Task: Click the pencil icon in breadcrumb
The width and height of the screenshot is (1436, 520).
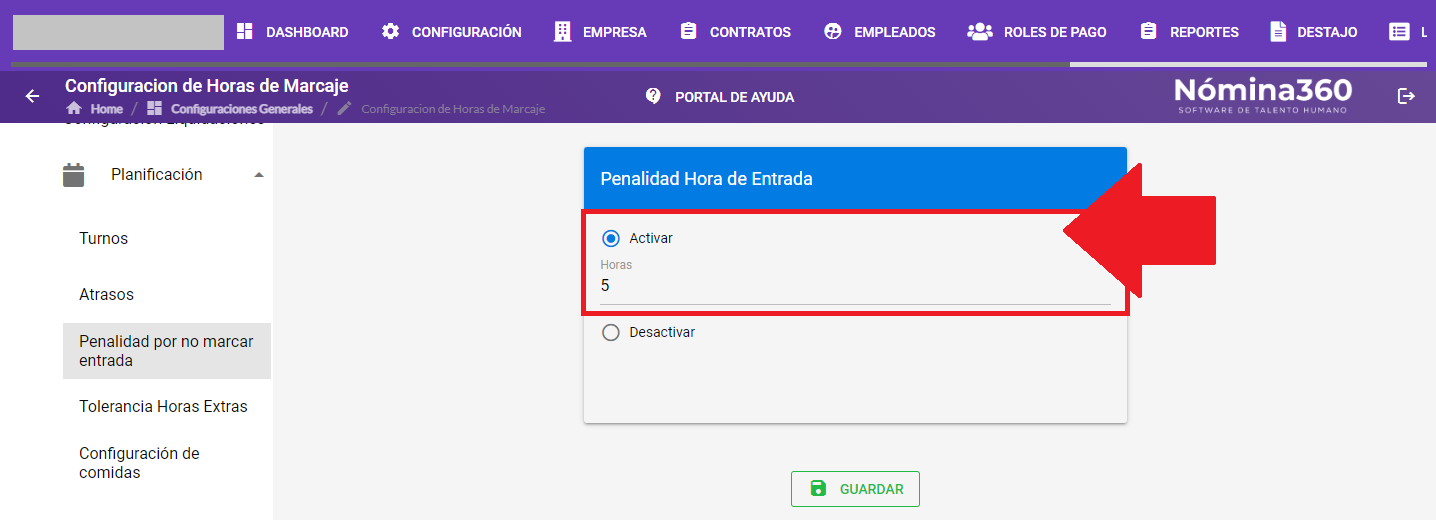Action: 345,108
